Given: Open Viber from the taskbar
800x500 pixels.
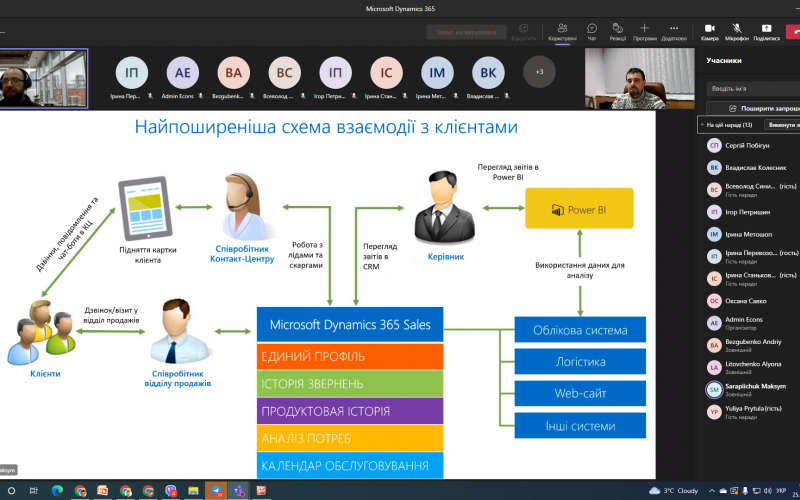Looking at the screenshot, I should tap(171, 491).
